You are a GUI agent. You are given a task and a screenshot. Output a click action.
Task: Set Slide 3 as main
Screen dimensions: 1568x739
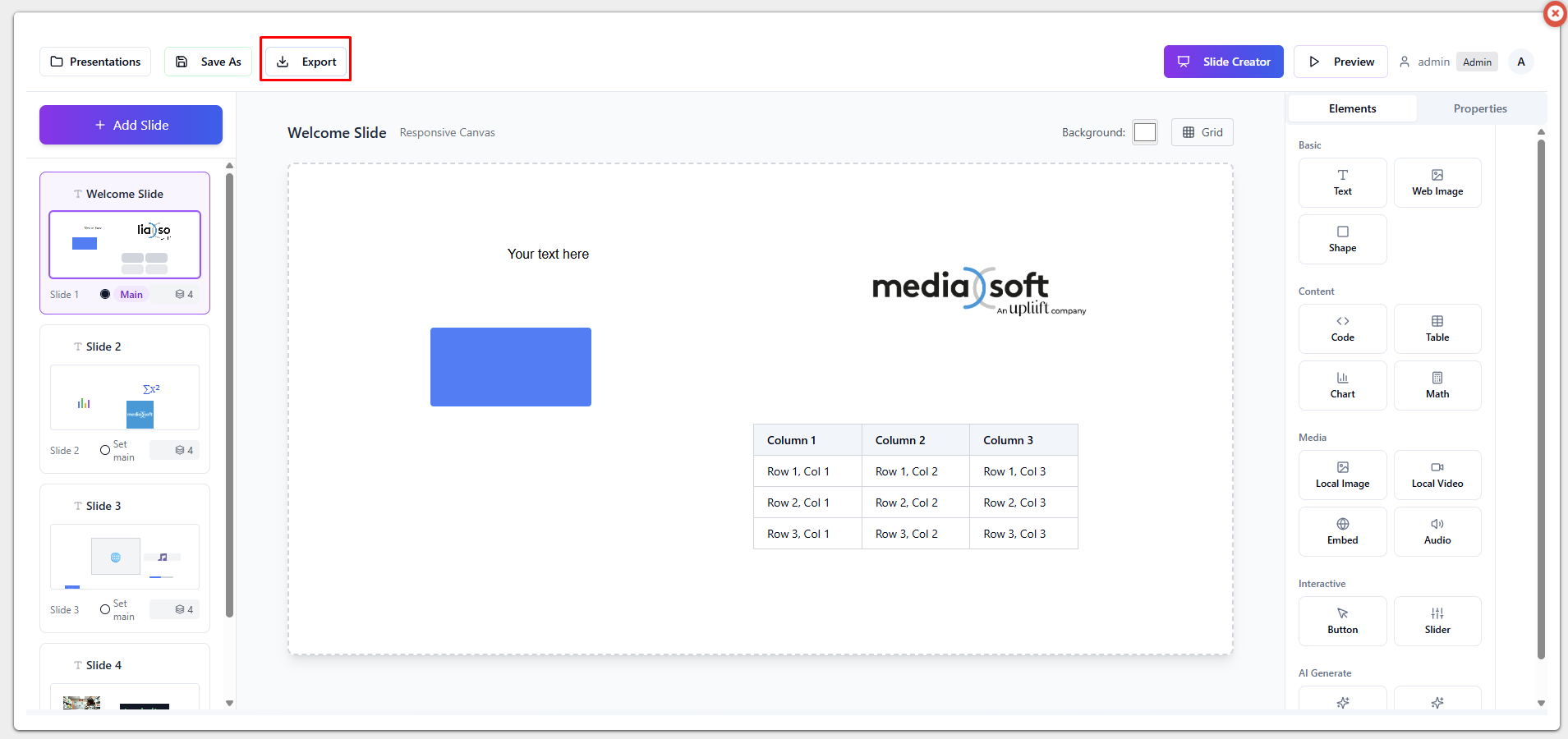105,609
